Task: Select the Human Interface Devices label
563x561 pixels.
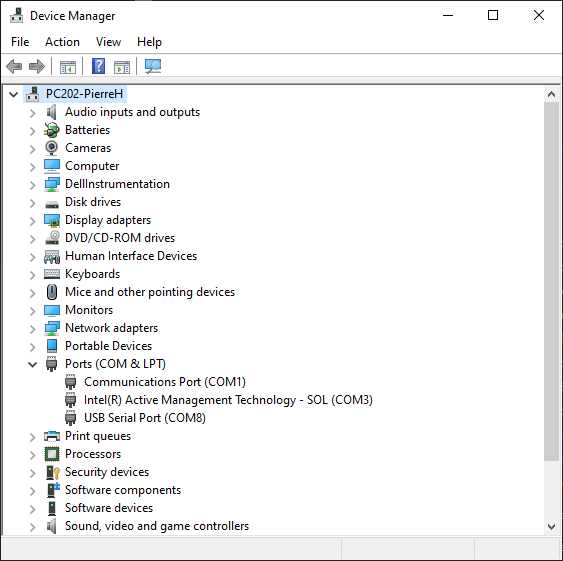Action: coord(131,256)
